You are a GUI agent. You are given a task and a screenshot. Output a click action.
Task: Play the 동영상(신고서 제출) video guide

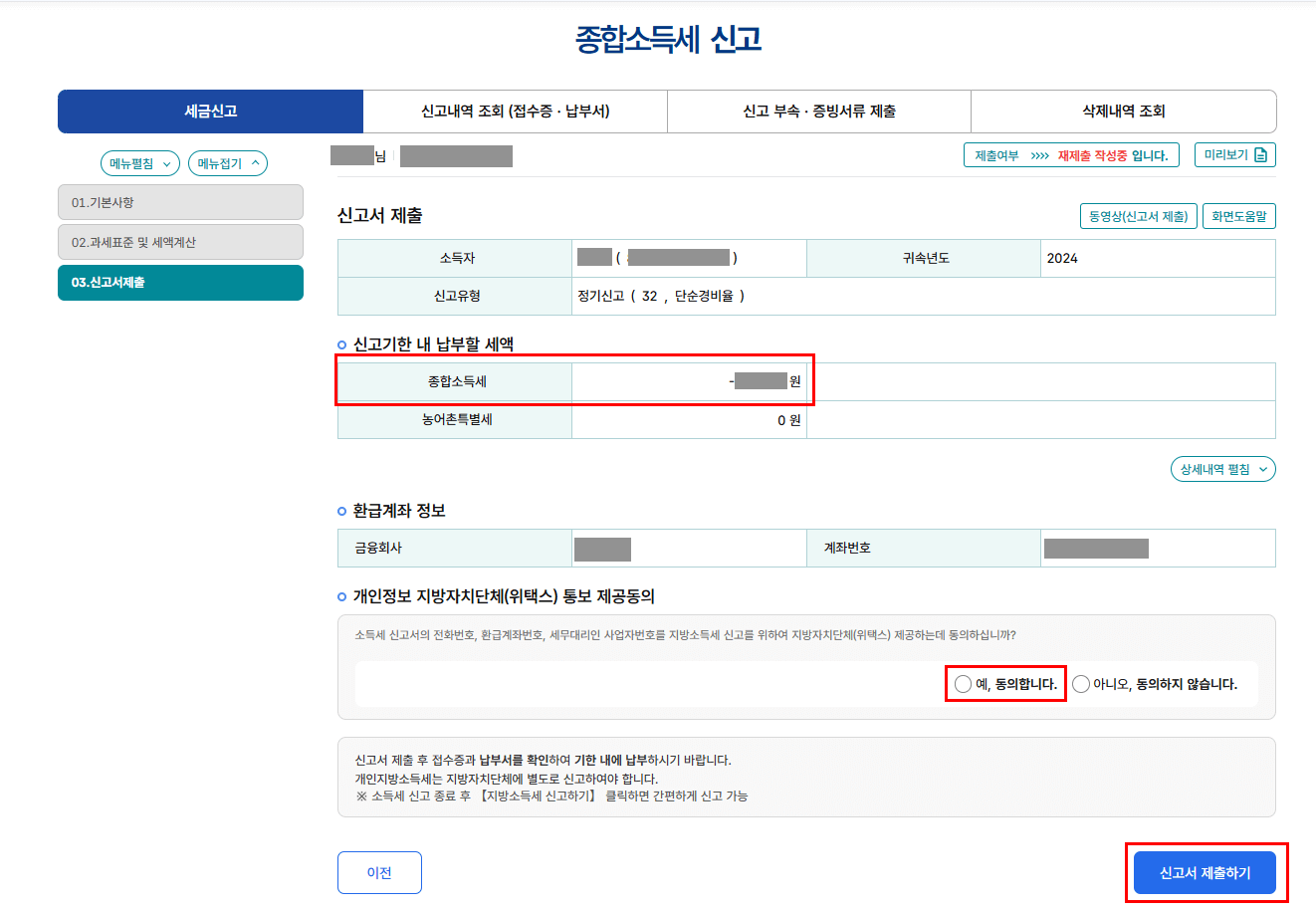tap(1138, 215)
